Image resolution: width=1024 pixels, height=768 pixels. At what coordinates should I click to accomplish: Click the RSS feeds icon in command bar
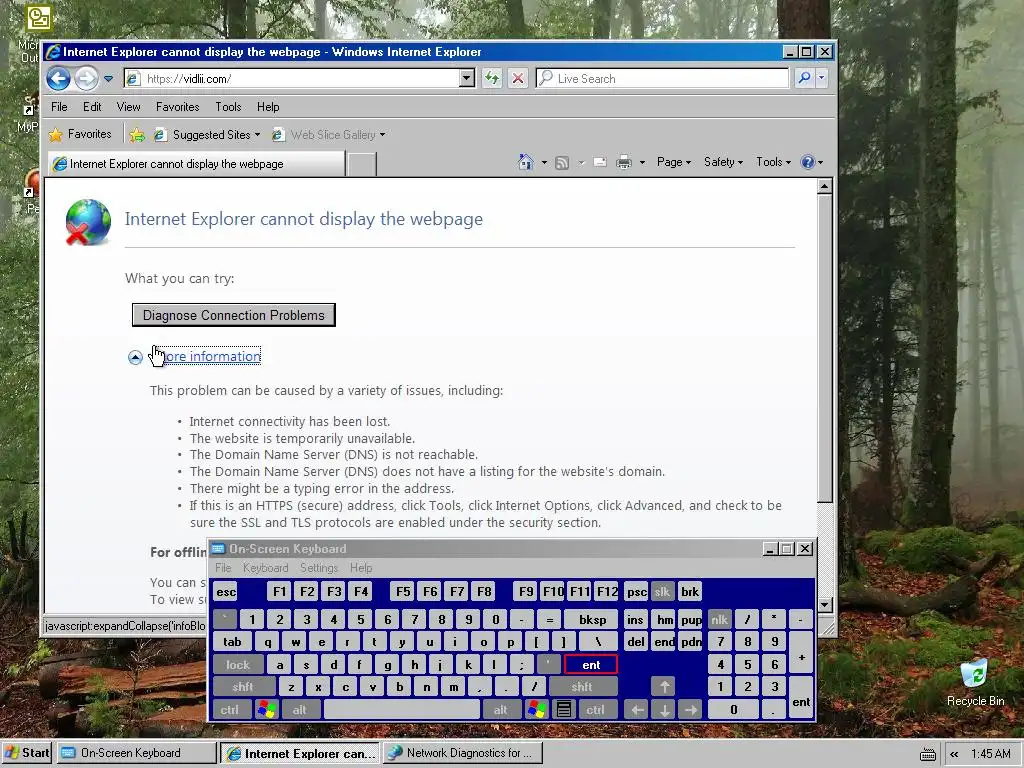562,163
